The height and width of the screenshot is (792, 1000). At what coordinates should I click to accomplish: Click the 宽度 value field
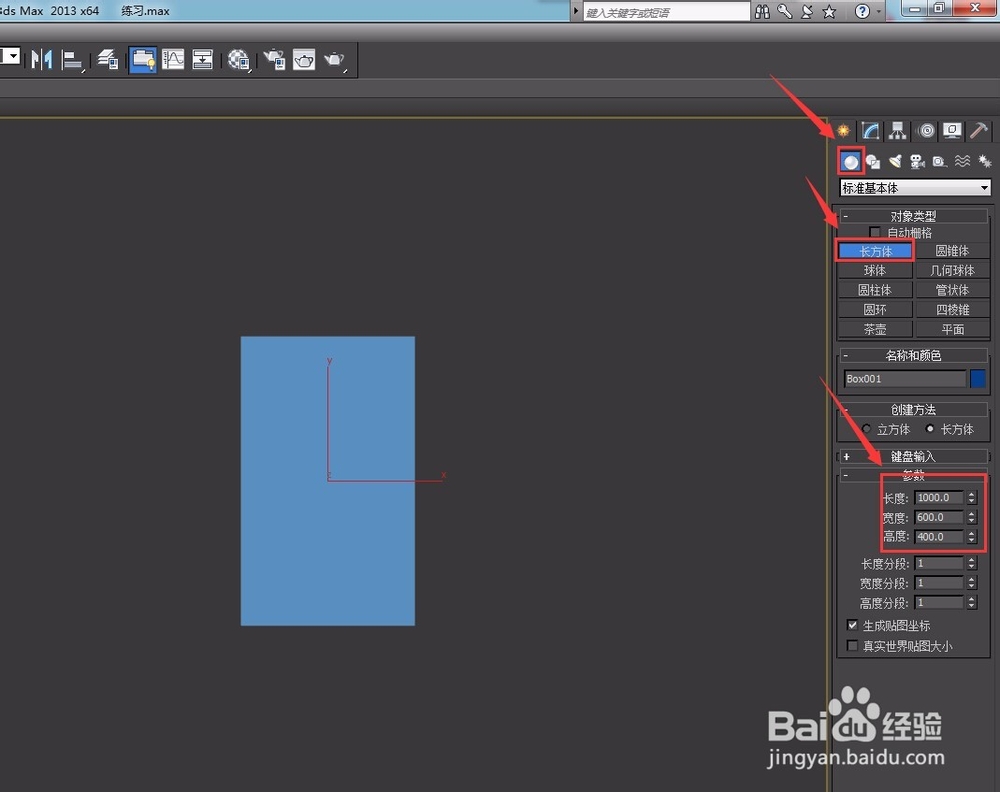939,517
